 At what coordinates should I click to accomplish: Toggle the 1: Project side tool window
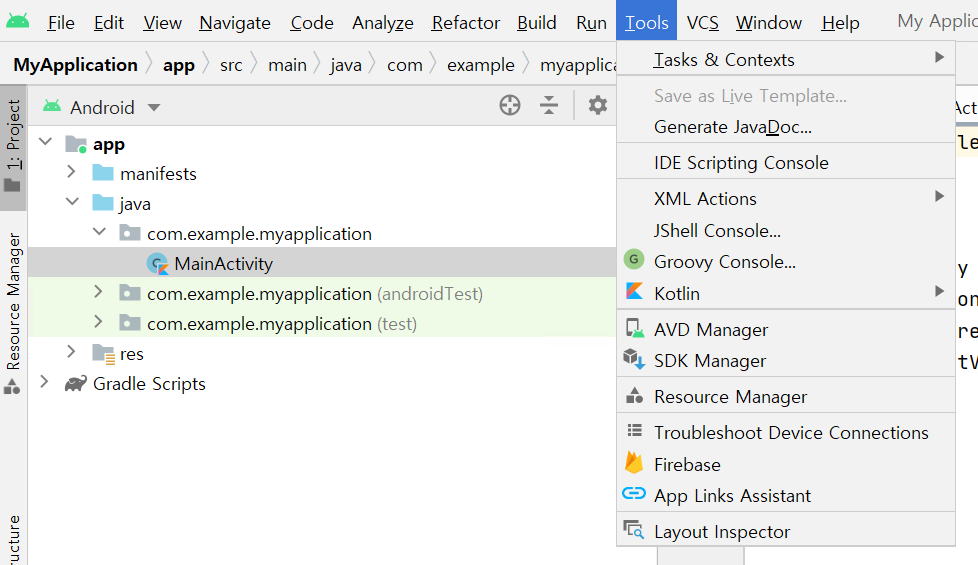click(13, 147)
